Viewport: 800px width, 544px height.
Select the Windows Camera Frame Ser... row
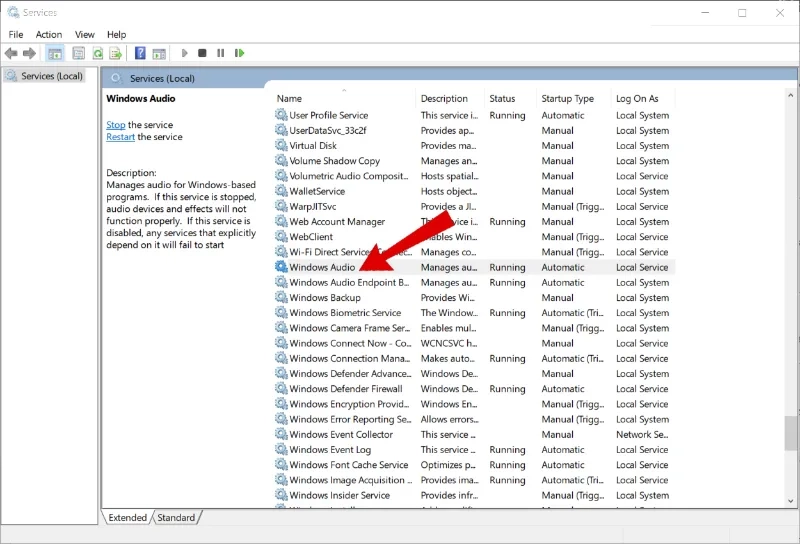[x=474, y=328]
